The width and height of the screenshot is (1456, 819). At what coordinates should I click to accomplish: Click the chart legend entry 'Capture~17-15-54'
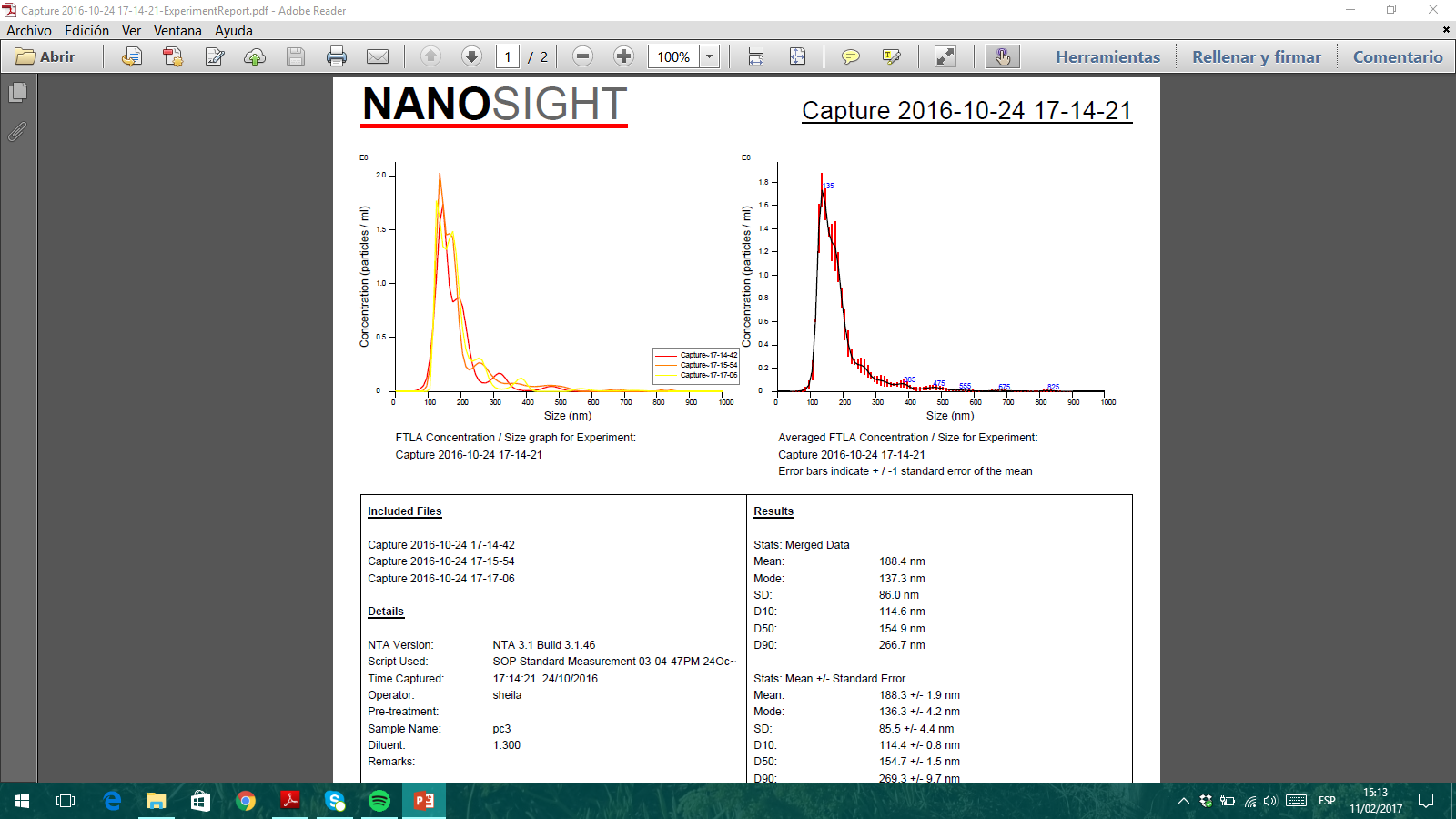709,365
